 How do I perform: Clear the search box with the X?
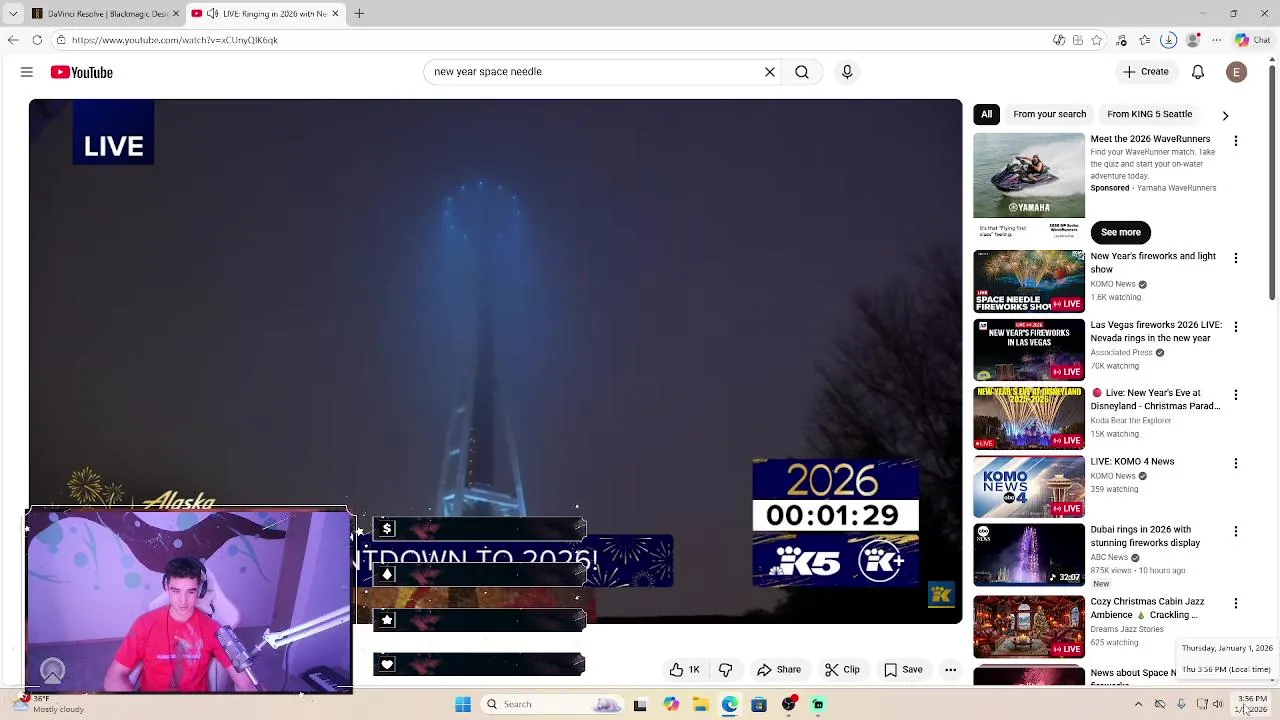[x=770, y=72]
